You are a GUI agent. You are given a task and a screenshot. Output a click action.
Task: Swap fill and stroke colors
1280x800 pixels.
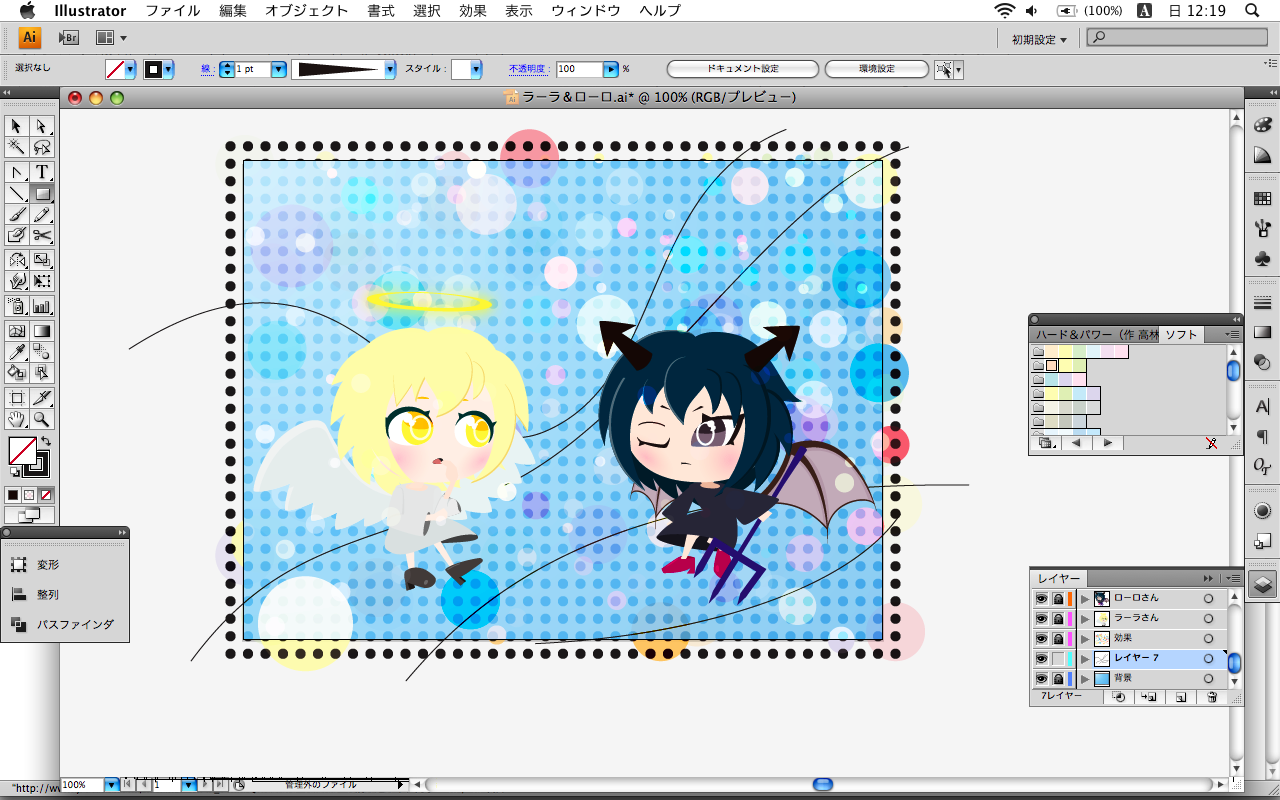tap(45, 441)
